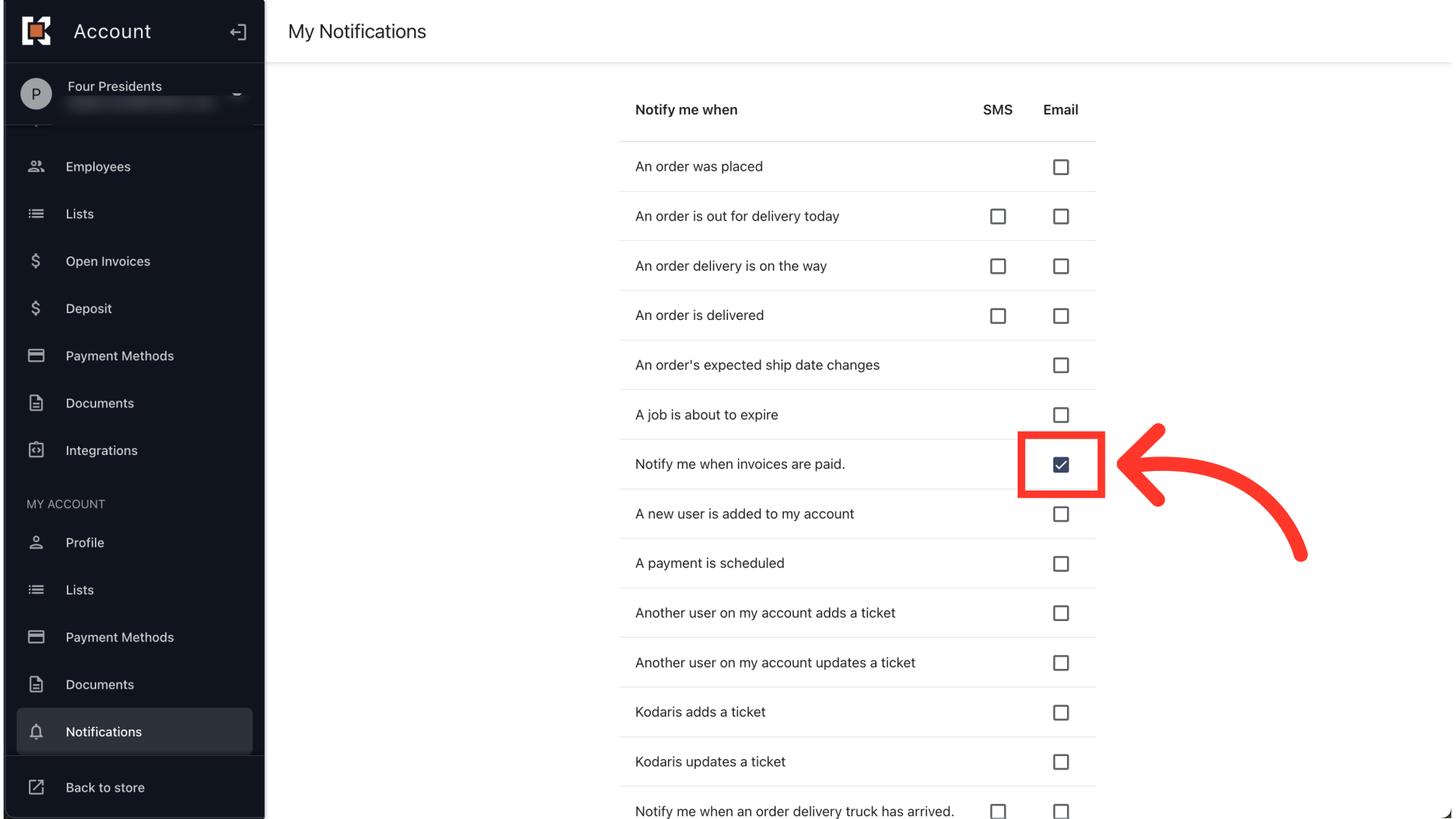Image resolution: width=1456 pixels, height=819 pixels.
Task: Click the Notifications bell icon
Action: click(36, 732)
